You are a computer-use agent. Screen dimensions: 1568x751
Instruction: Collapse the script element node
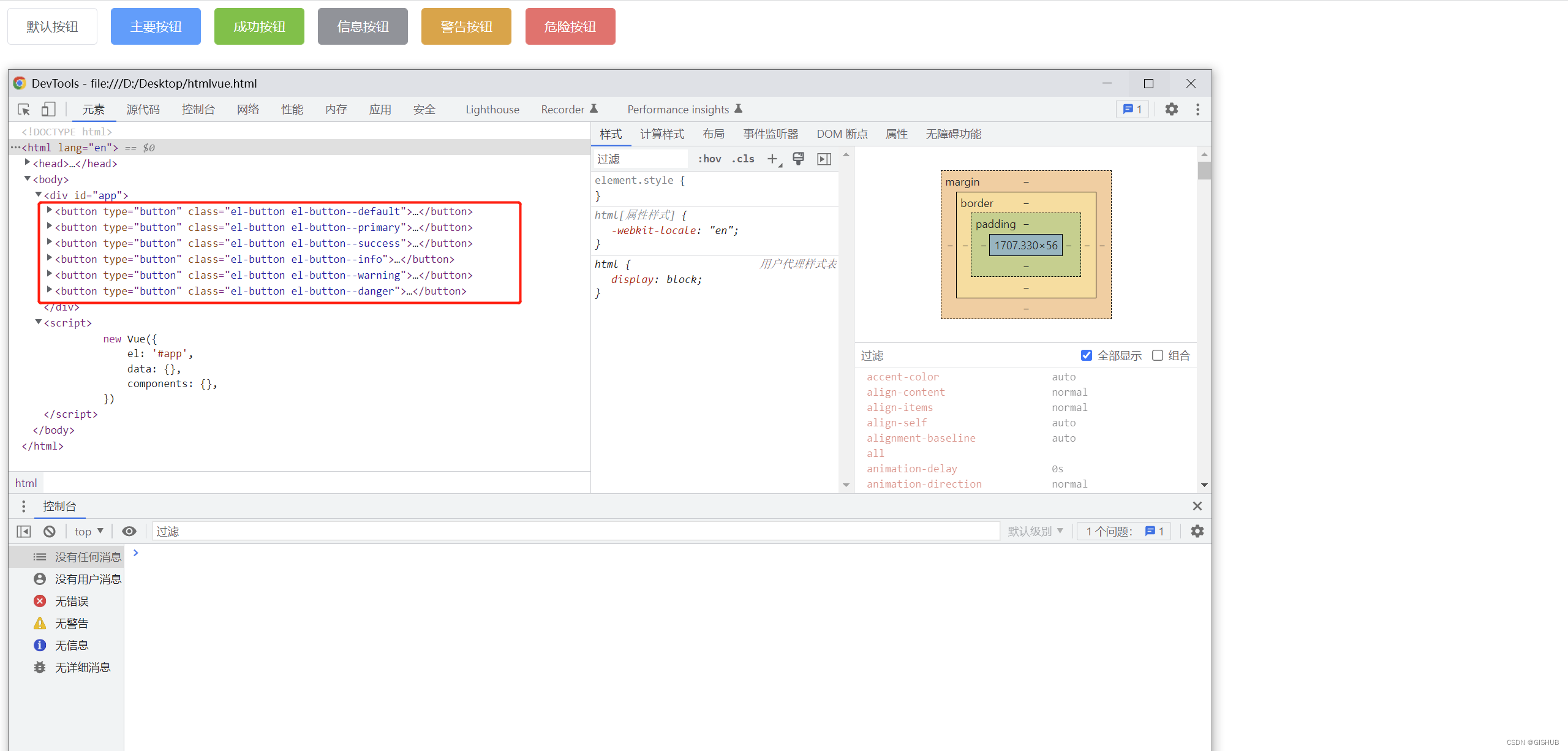pos(38,322)
